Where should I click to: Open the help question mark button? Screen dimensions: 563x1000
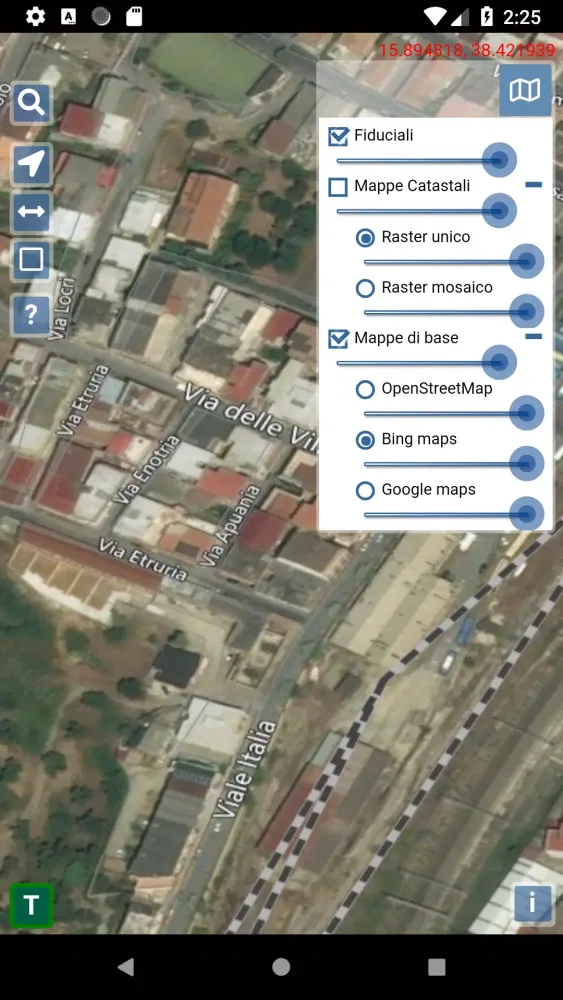[x=31, y=314]
